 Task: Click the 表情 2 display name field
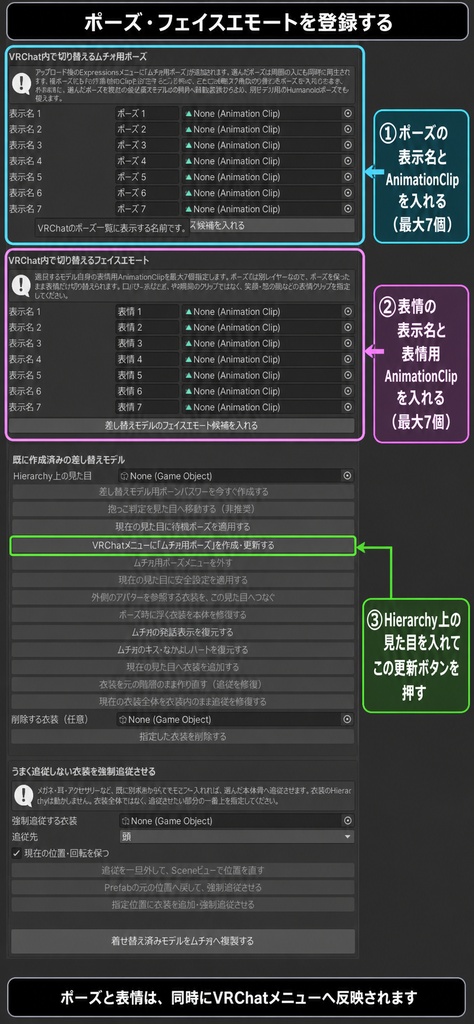pos(147,327)
